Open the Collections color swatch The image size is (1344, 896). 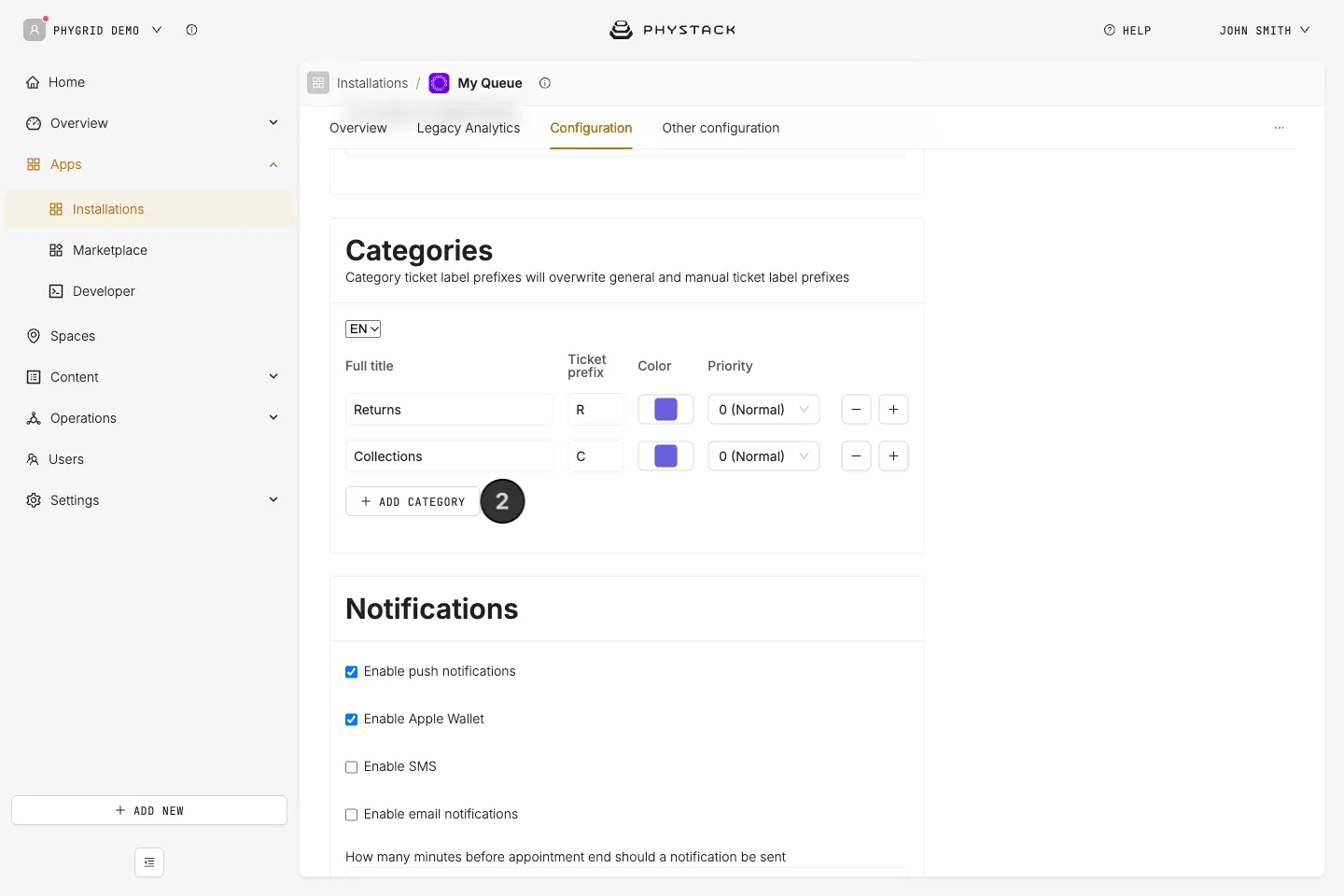(665, 456)
